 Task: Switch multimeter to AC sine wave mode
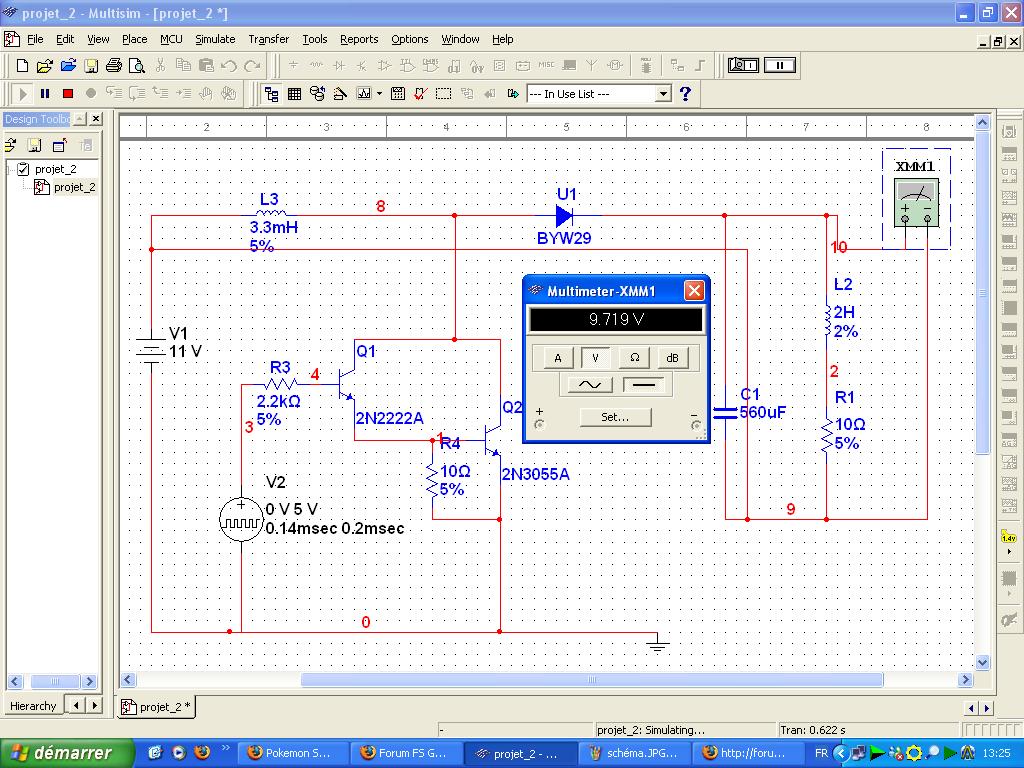590,384
